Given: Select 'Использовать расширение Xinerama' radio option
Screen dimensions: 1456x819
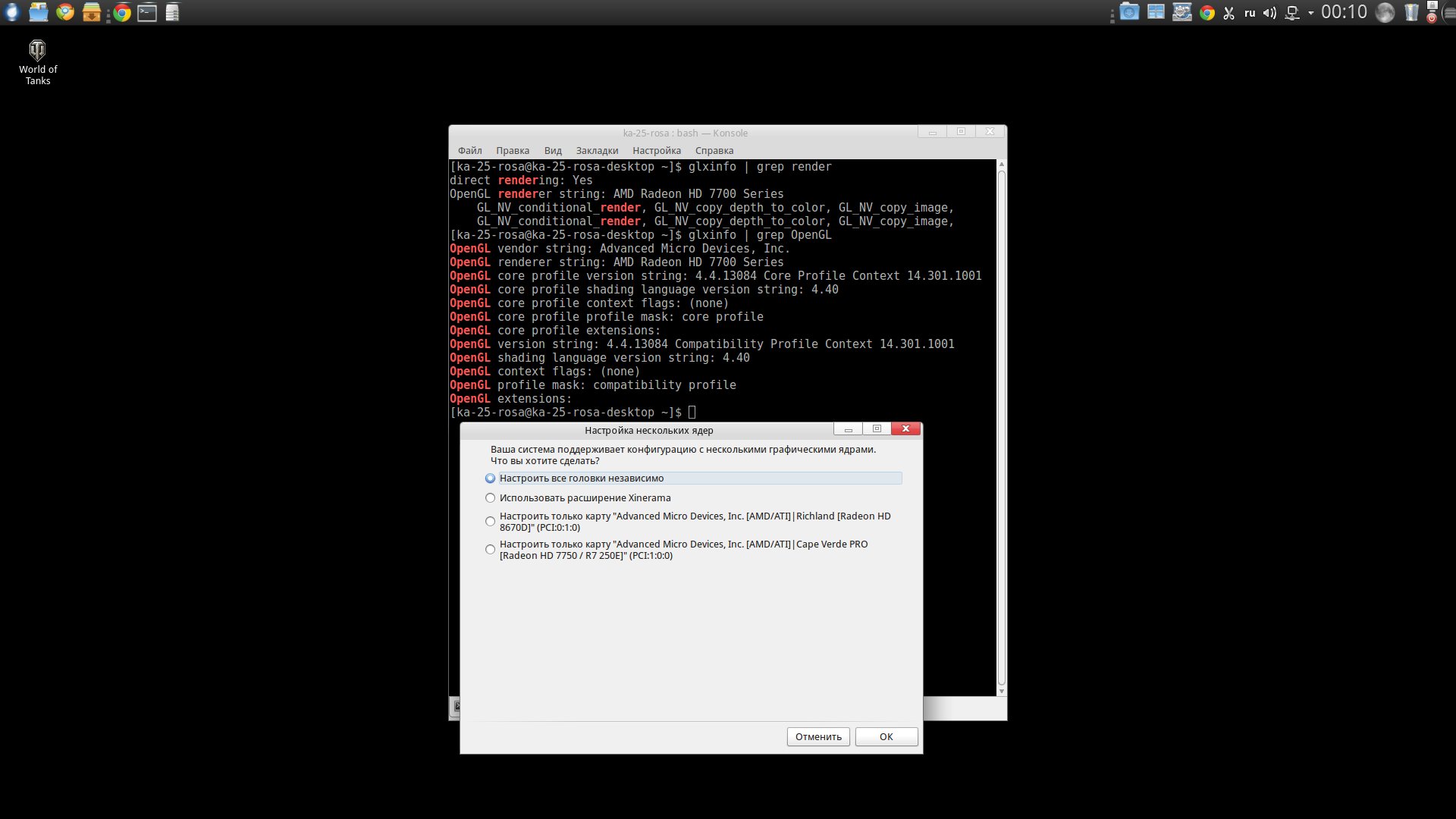Looking at the screenshot, I should (491, 498).
